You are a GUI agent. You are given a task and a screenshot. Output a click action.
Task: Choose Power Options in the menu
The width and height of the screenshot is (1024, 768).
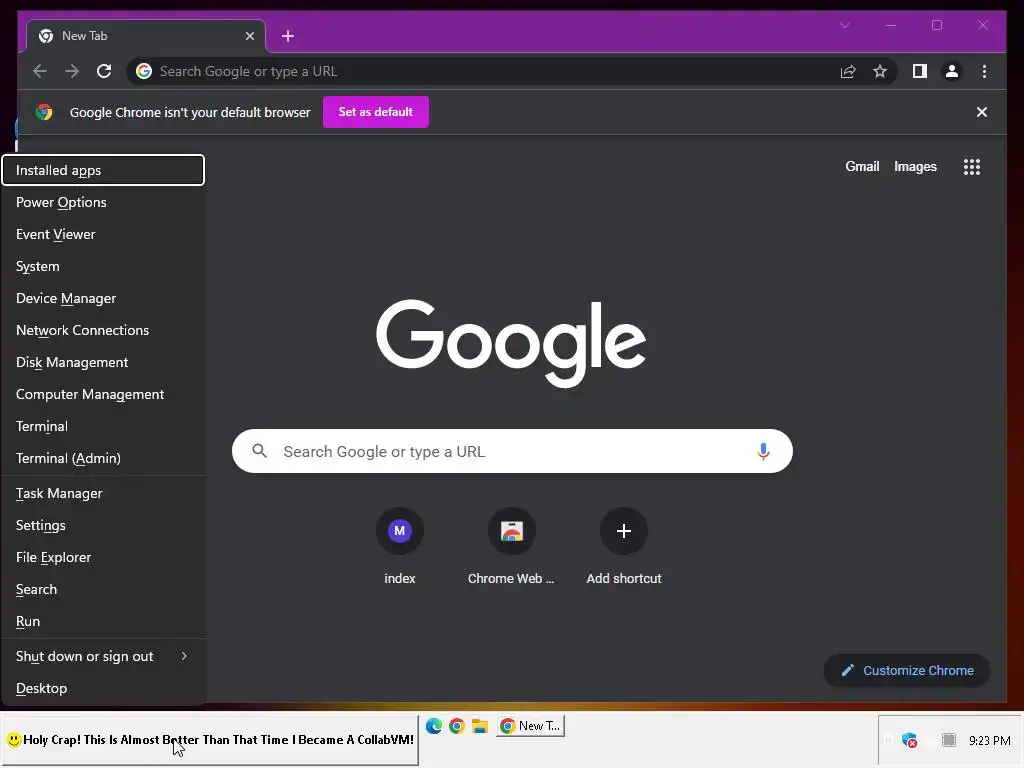(103, 202)
